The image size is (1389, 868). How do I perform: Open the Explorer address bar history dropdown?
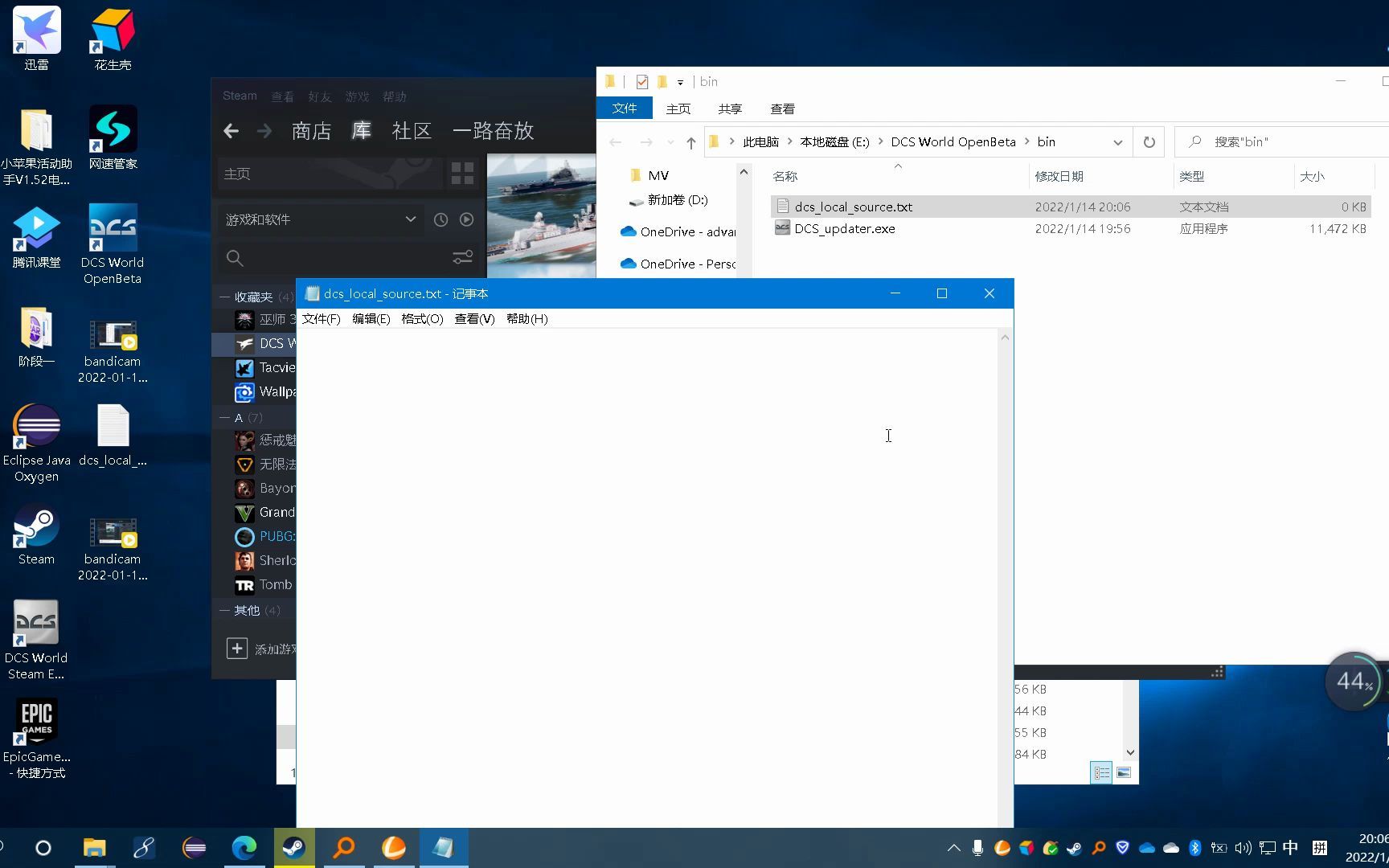click(1117, 142)
